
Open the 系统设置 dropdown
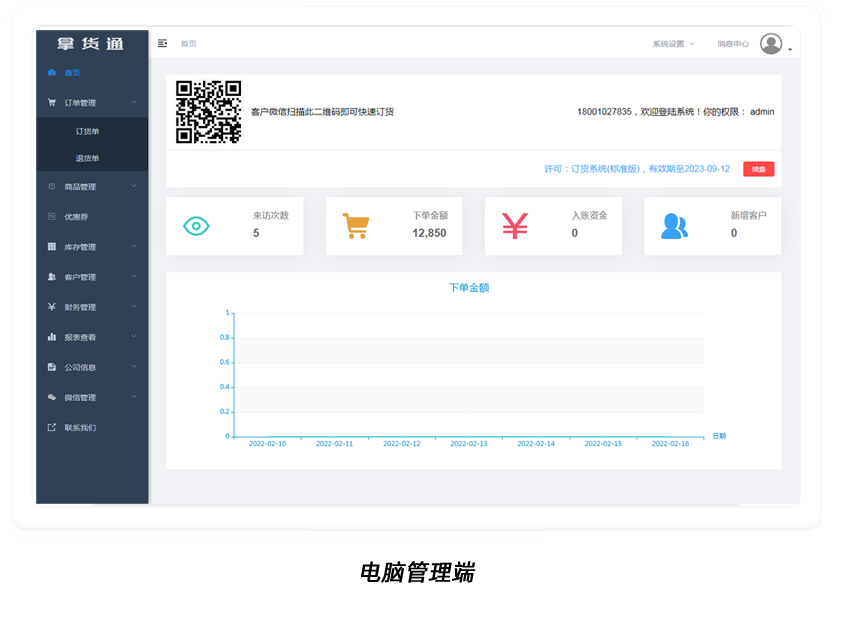(x=673, y=44)
